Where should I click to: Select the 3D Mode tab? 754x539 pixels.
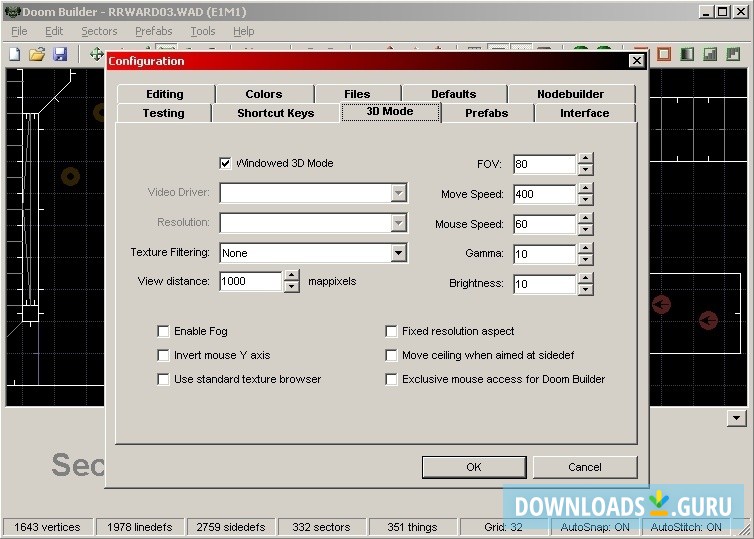coord(390,112)
